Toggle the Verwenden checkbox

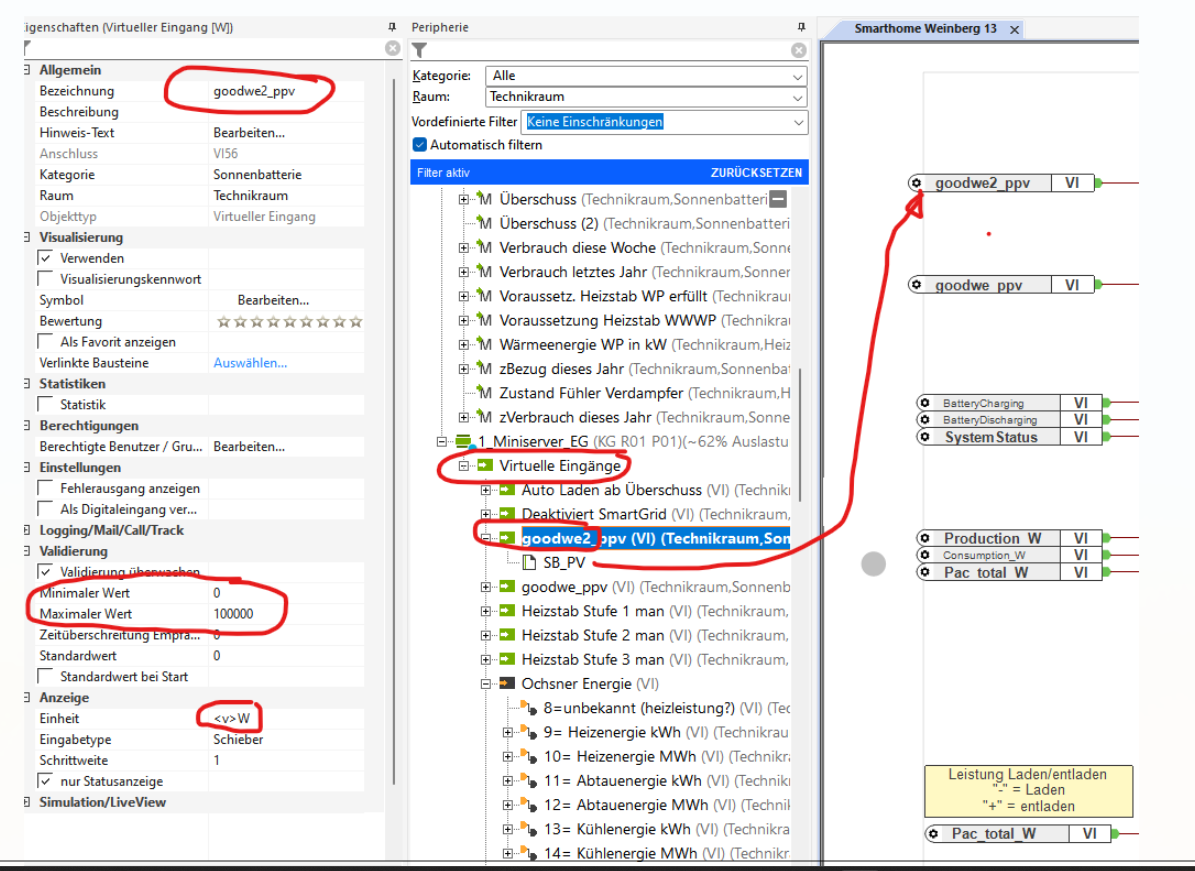(x=46, y=258)
